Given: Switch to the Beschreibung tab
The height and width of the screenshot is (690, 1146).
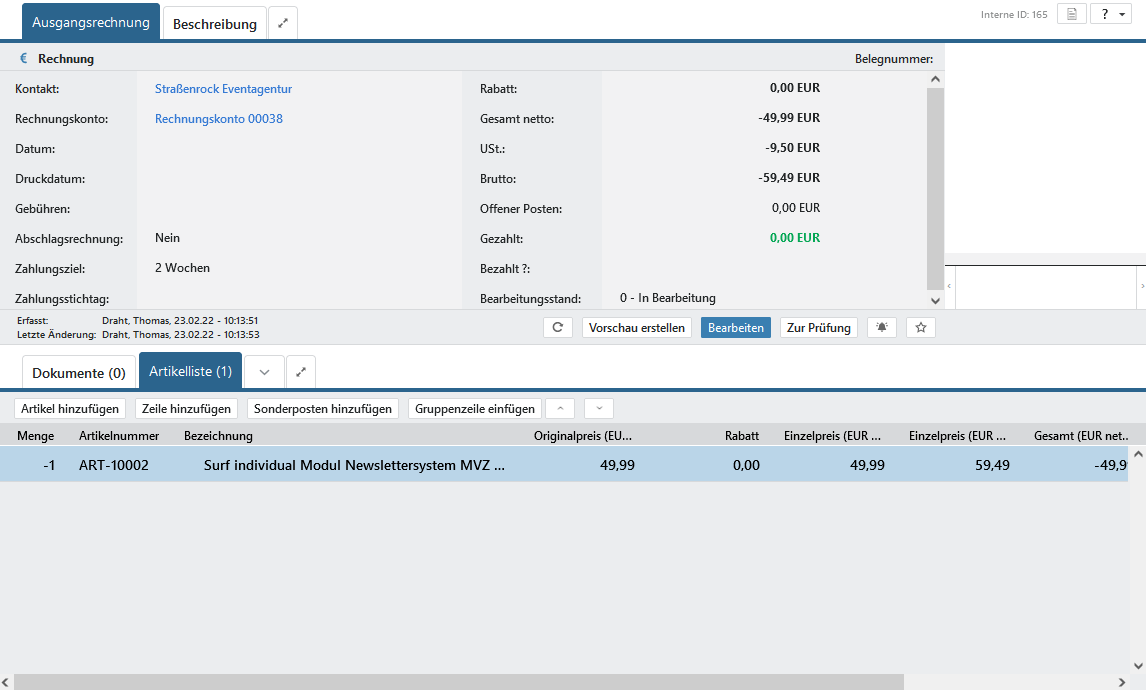Looking at the screenshot, I should click(x=215, y=23).
